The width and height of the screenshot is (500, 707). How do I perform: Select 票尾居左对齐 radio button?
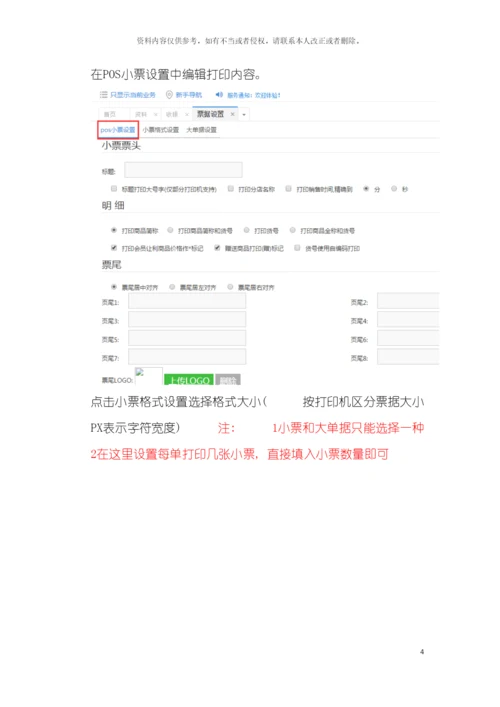(x=172, y=287)
